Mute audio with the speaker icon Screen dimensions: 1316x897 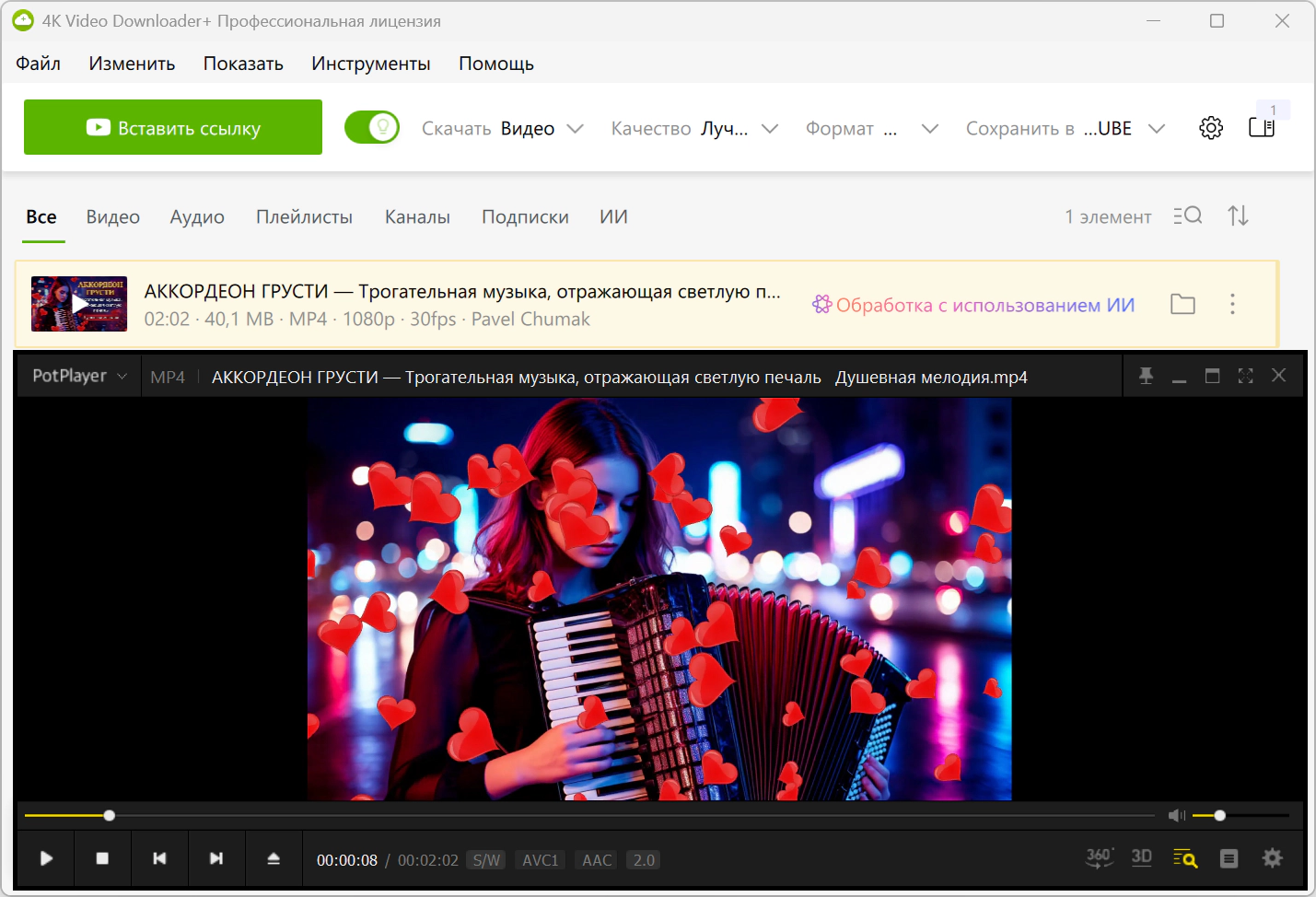(1176, 815)
